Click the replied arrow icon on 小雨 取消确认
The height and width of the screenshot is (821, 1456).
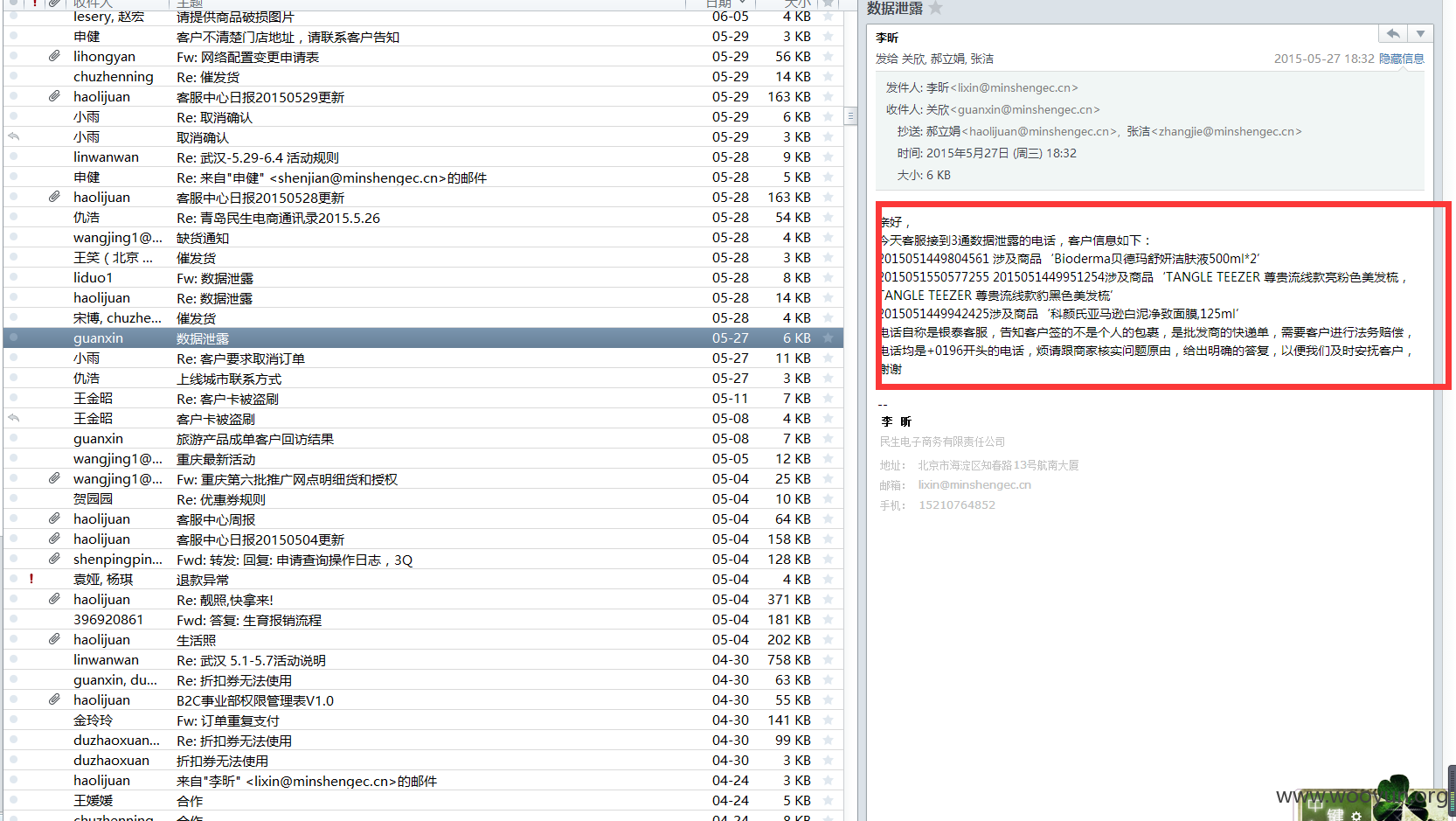[14, 136]
